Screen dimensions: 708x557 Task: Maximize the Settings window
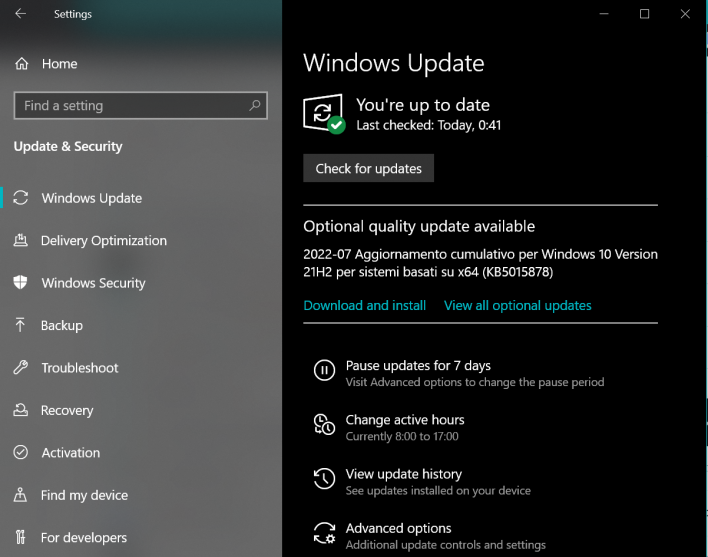coord(645,14)
